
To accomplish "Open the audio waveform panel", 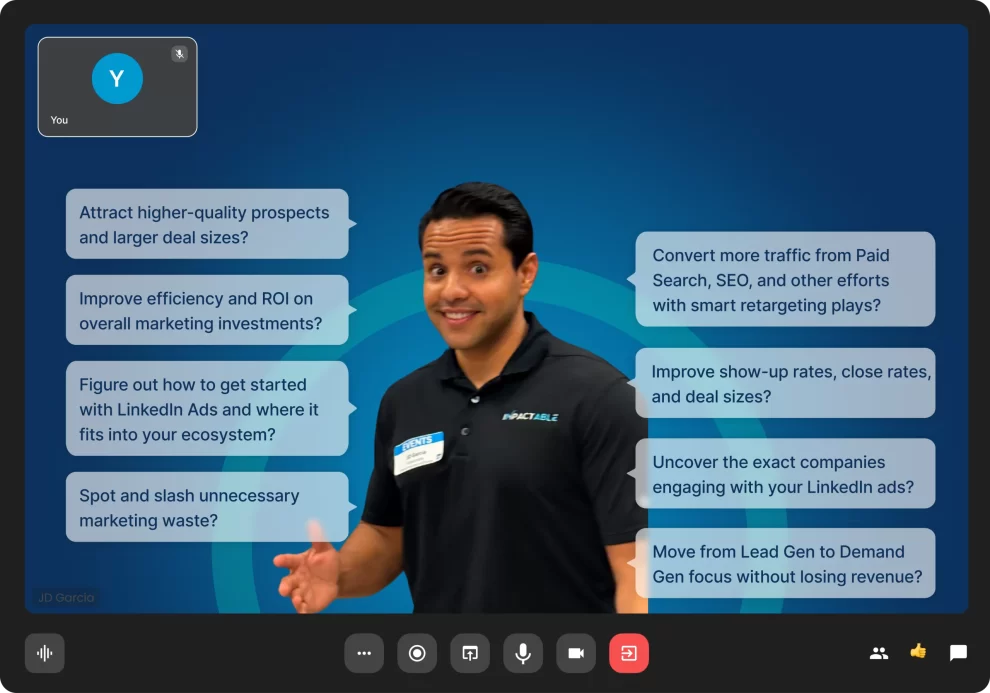I will coord(45,653).
